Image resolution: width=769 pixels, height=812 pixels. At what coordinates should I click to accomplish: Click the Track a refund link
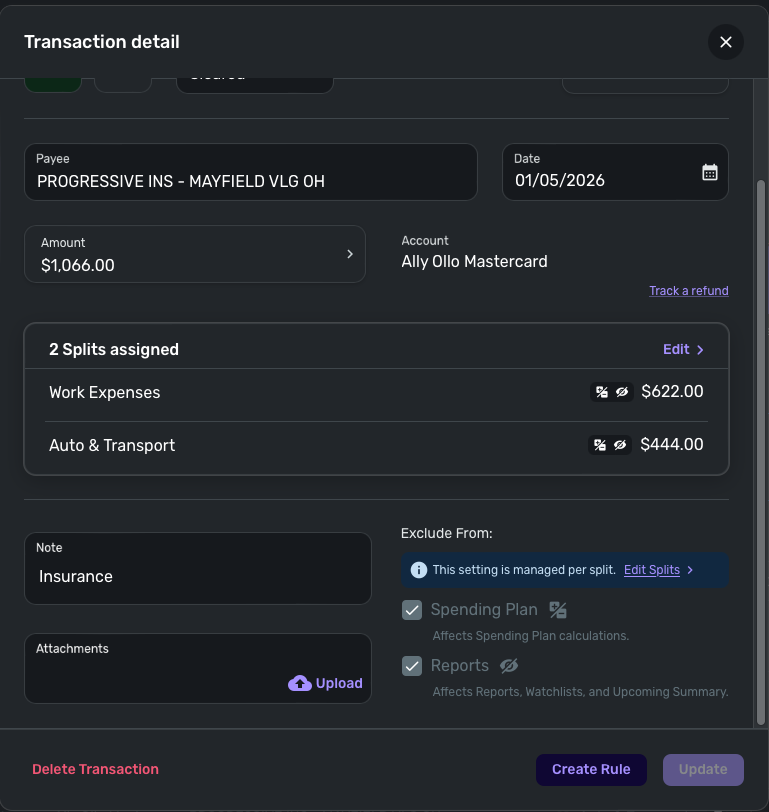tap(688, 291)
